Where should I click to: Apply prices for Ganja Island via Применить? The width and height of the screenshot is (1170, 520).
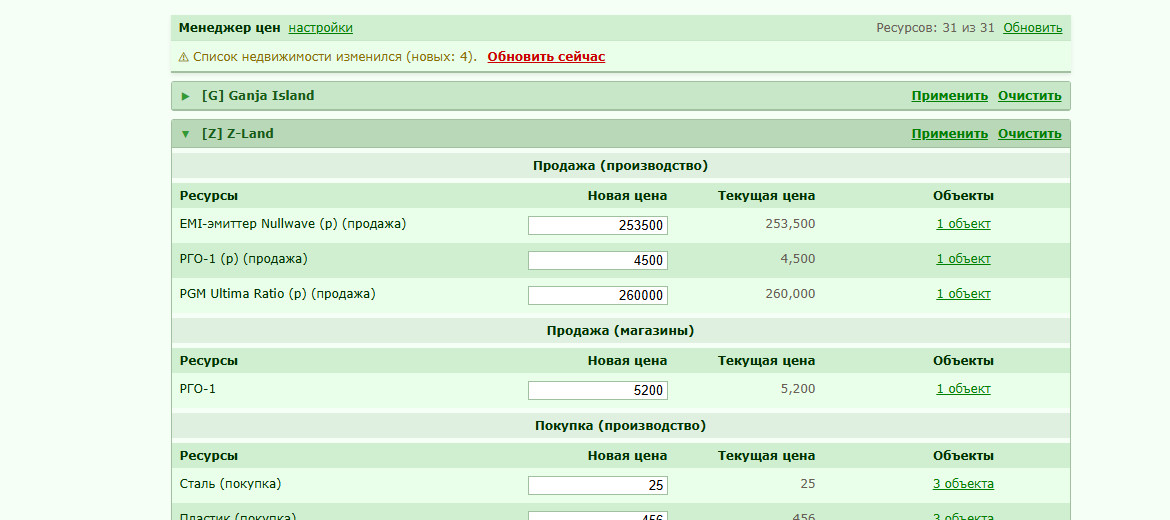[x=949, y=96]
